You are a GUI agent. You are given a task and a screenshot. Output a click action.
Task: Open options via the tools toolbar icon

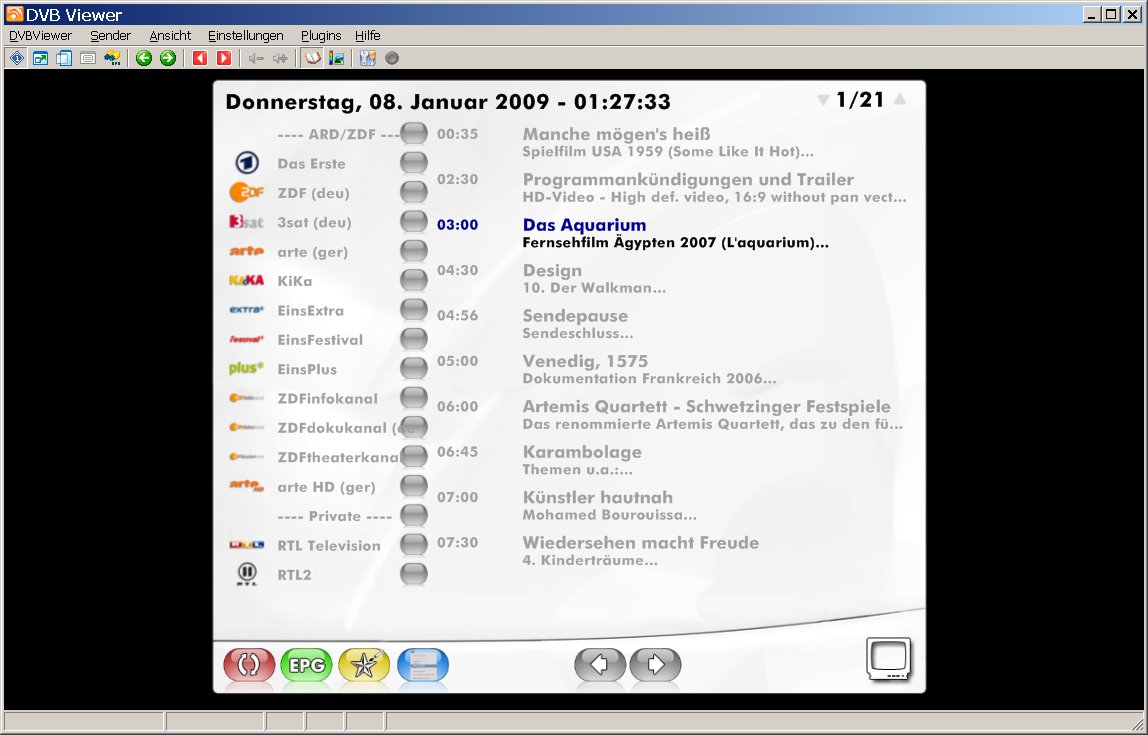point(368,58)
